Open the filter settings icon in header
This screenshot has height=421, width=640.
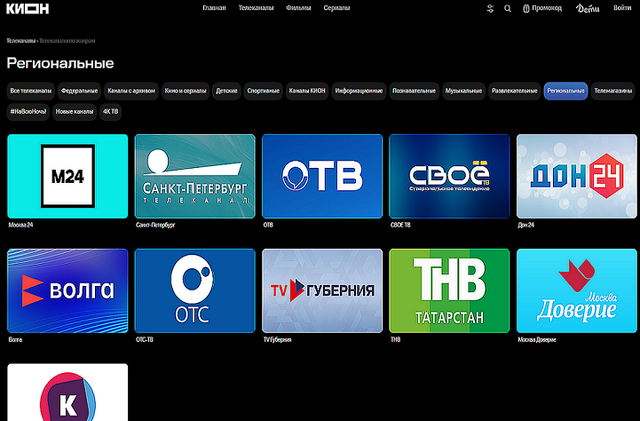click(x=490, y=9)
